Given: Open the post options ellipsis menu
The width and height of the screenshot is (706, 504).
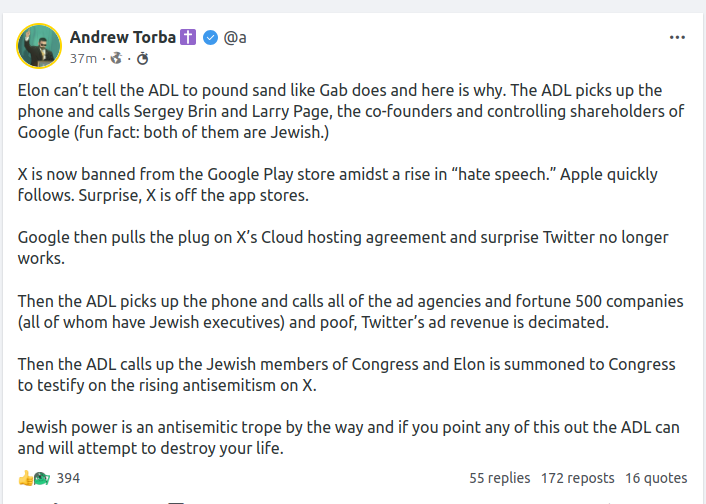Looking at the screenshot, I should tap(677, 38).
